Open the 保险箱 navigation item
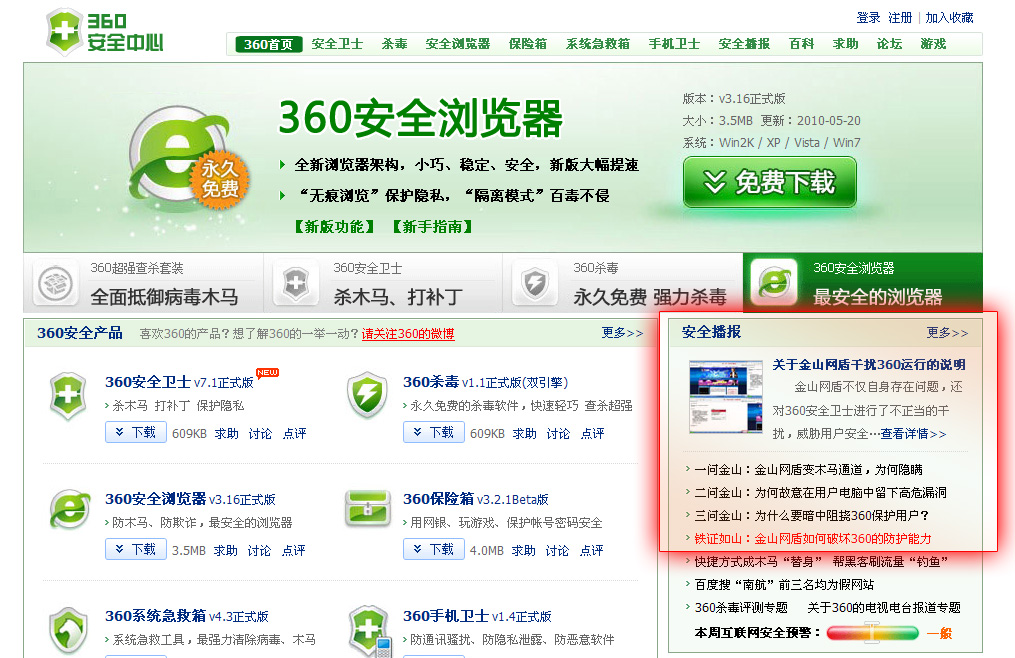This screenshot has height=658, width=1015. pos(528,44)
